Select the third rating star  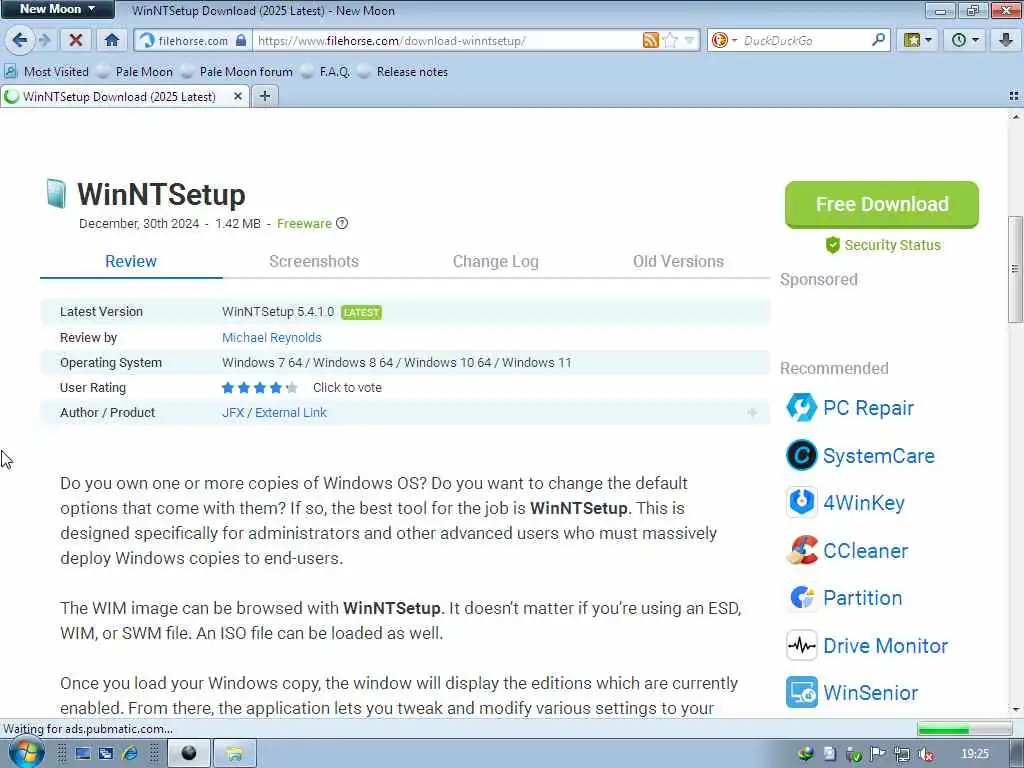pos(260,388)
